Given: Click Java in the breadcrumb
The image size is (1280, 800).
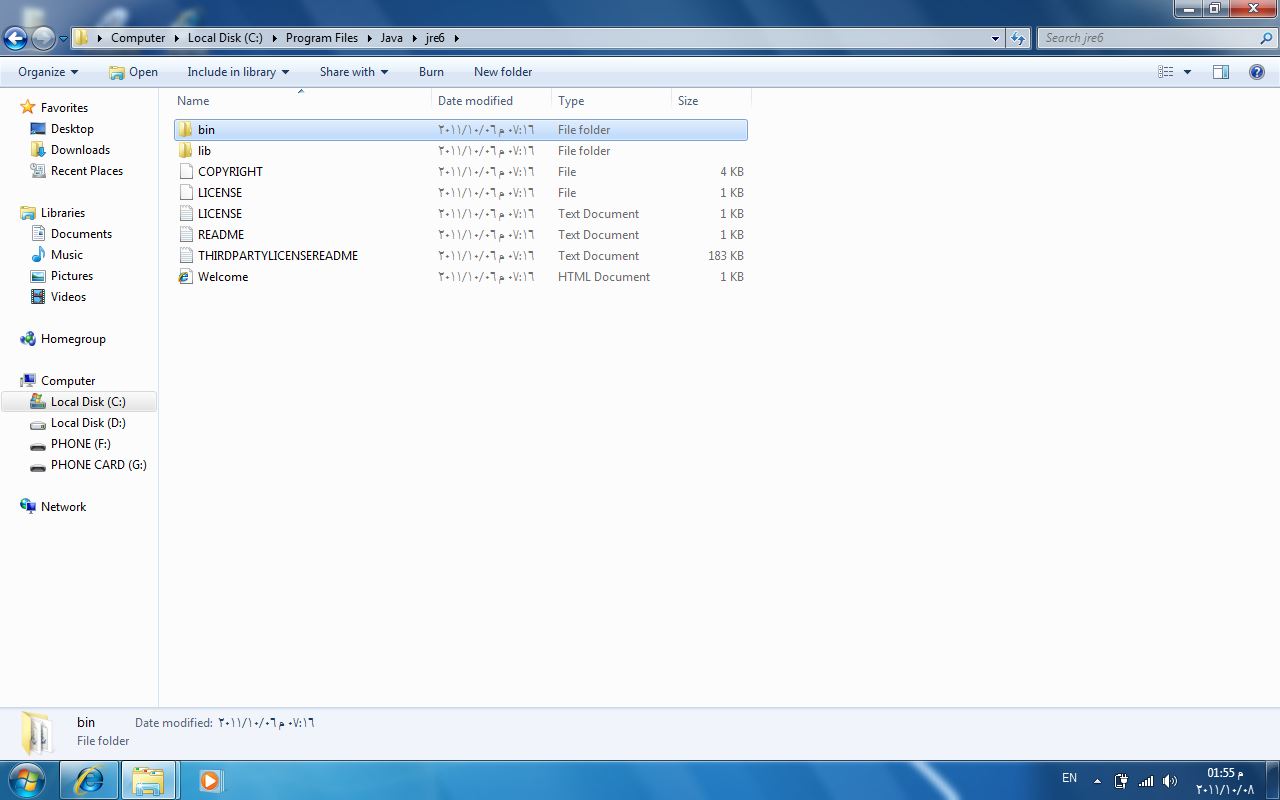Looking at the screenshot, I should pyautogui.click(x=391, y=38).
